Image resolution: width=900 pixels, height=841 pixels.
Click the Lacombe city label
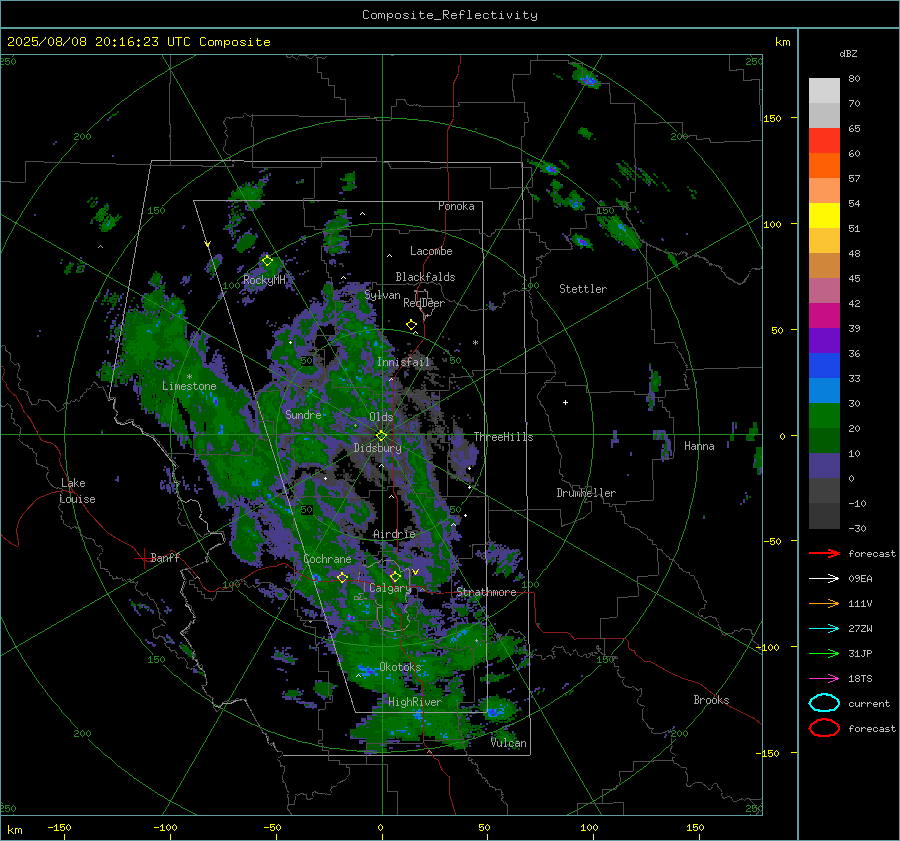point(431,251)
